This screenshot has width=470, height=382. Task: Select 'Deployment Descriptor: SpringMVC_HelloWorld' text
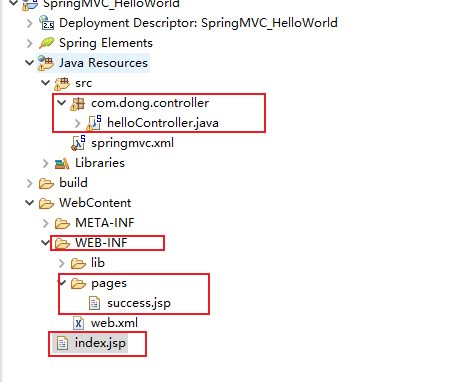[x=198, y=23]
